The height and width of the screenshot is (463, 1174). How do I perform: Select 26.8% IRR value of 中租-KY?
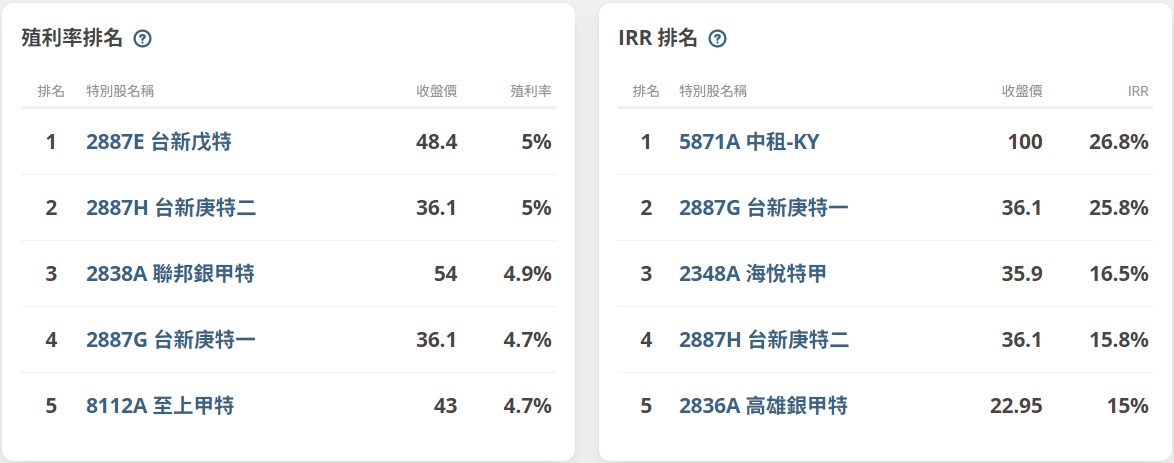point(1118,142)
